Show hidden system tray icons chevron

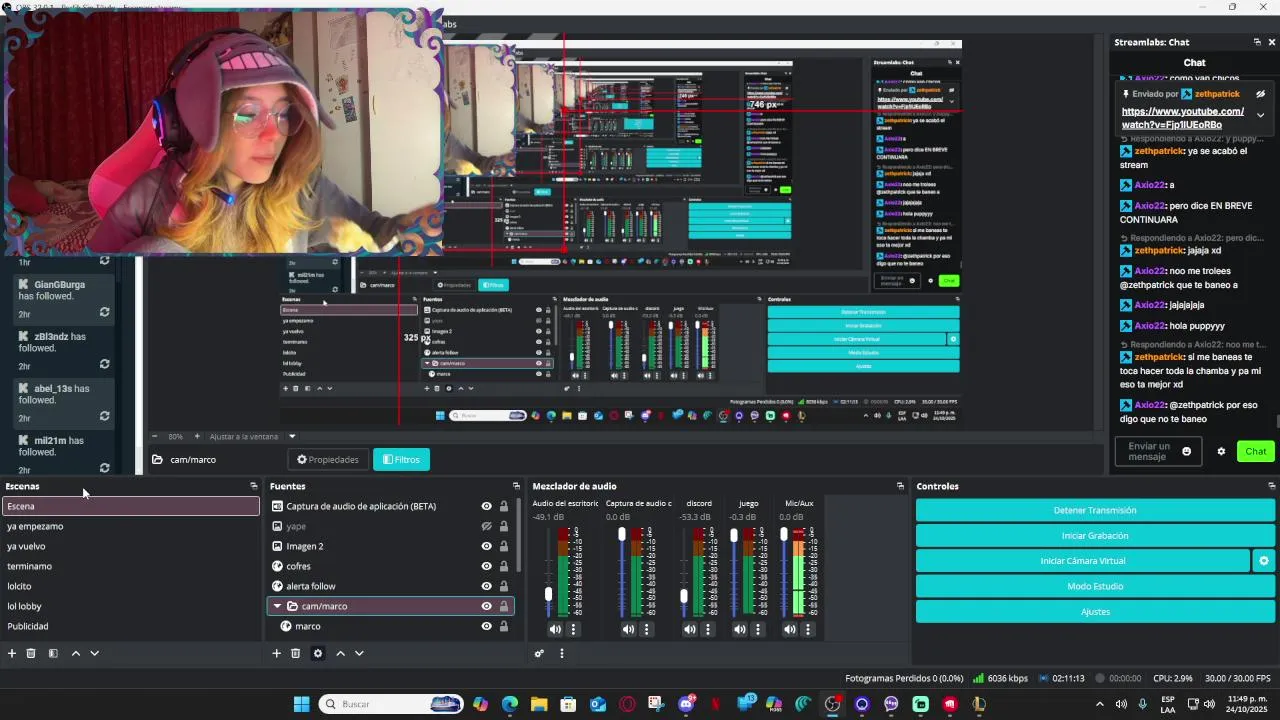tap(1100, 704)
